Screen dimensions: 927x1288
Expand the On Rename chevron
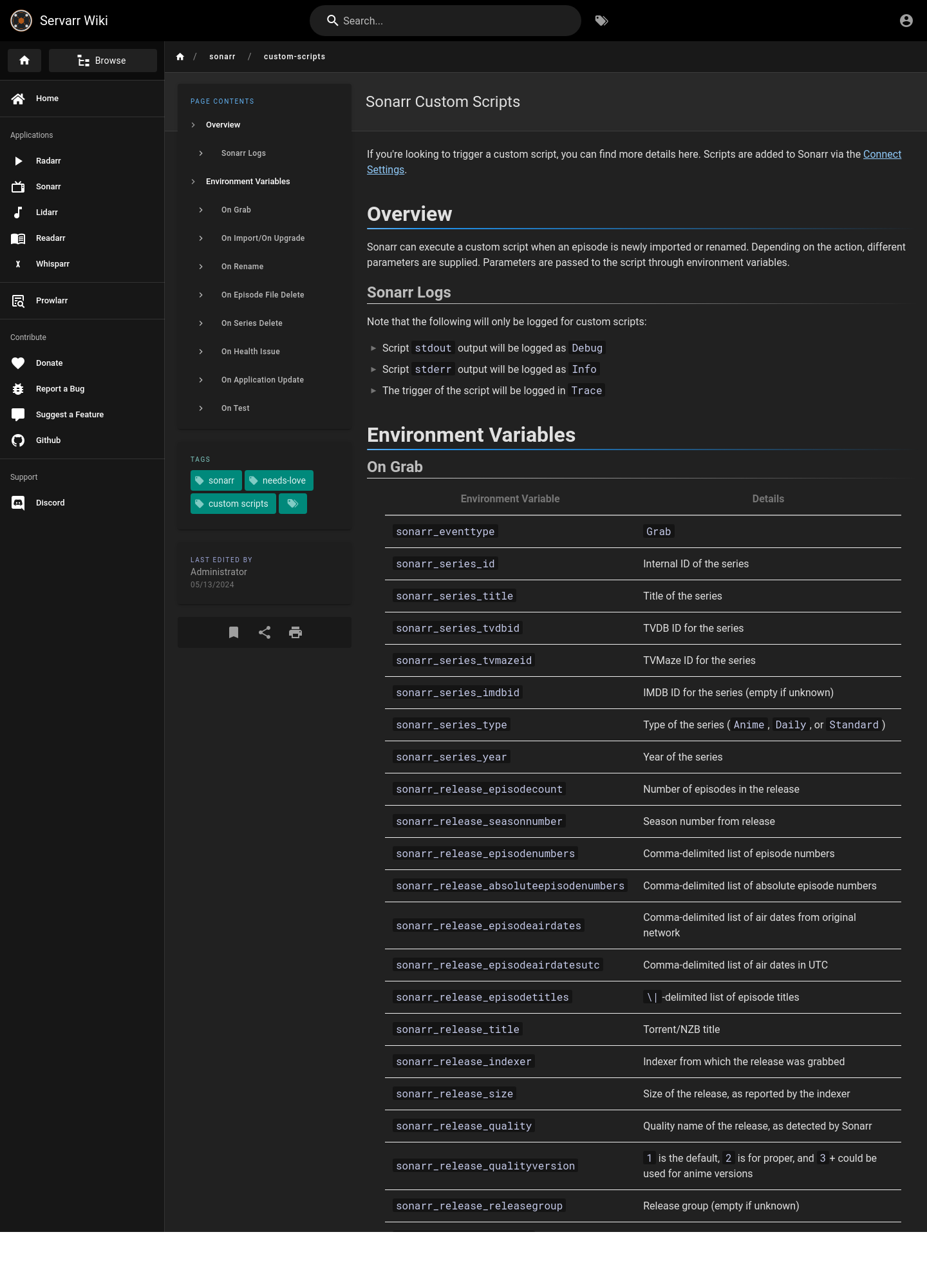[201, 267]
